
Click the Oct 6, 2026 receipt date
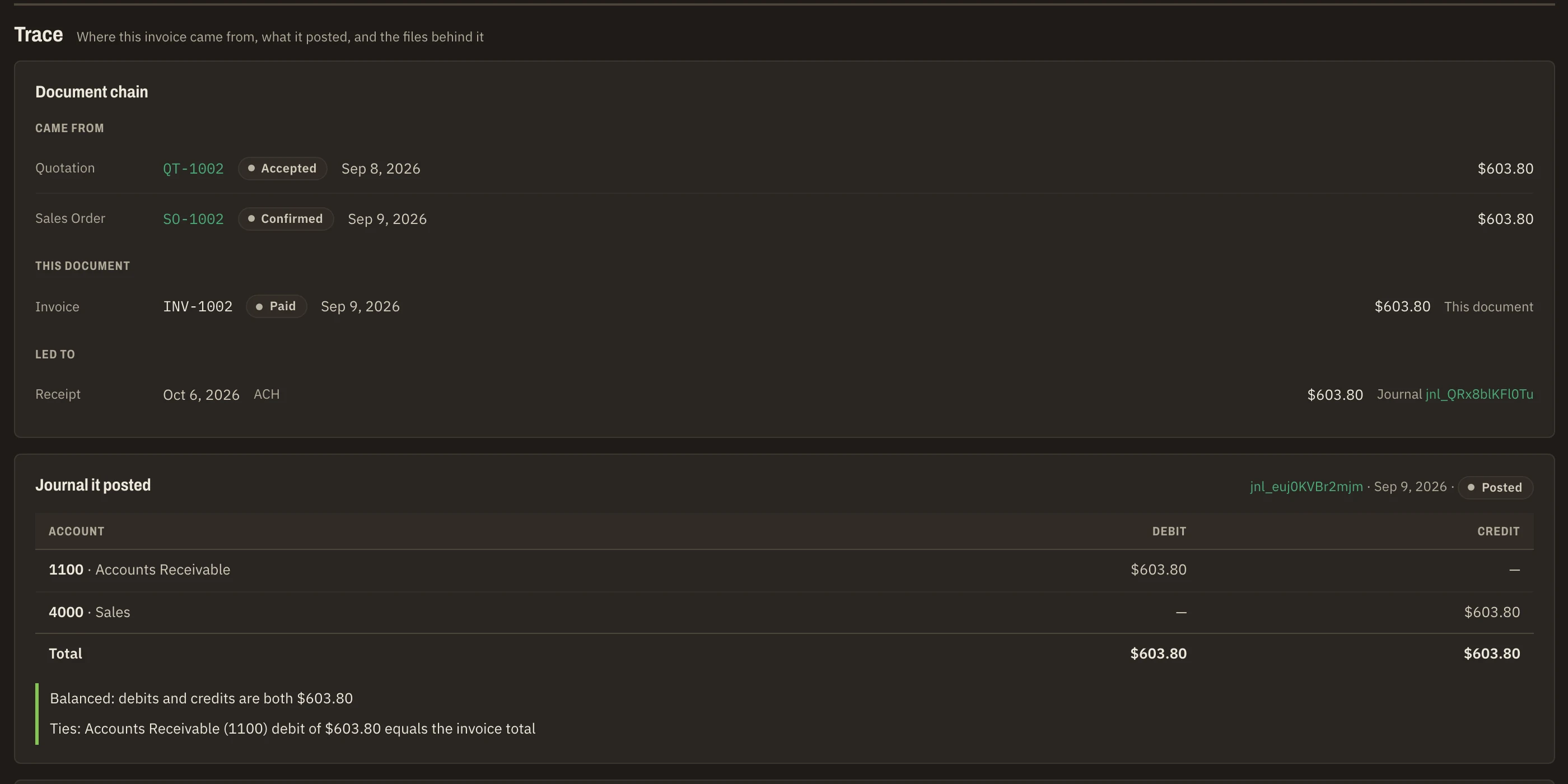coord(201,395)
